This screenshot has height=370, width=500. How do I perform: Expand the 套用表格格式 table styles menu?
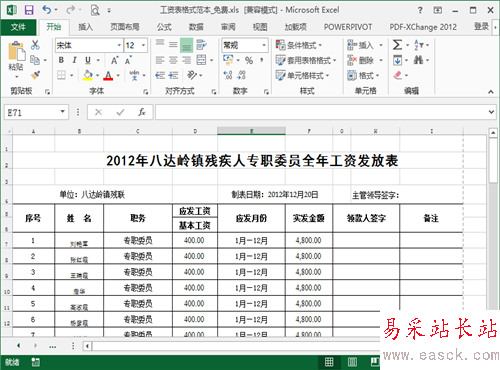[306, 60]
